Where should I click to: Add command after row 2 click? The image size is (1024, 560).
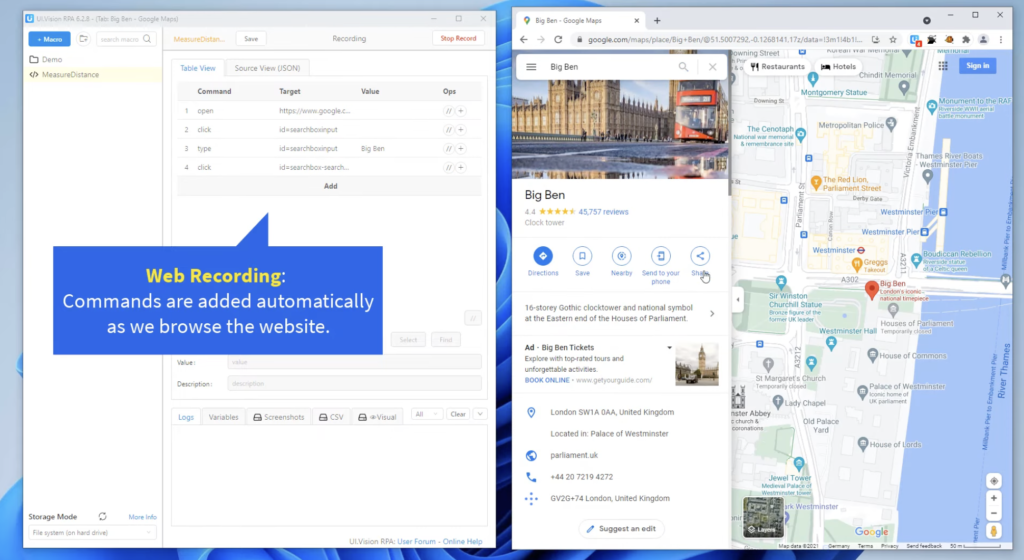(460, 130)
